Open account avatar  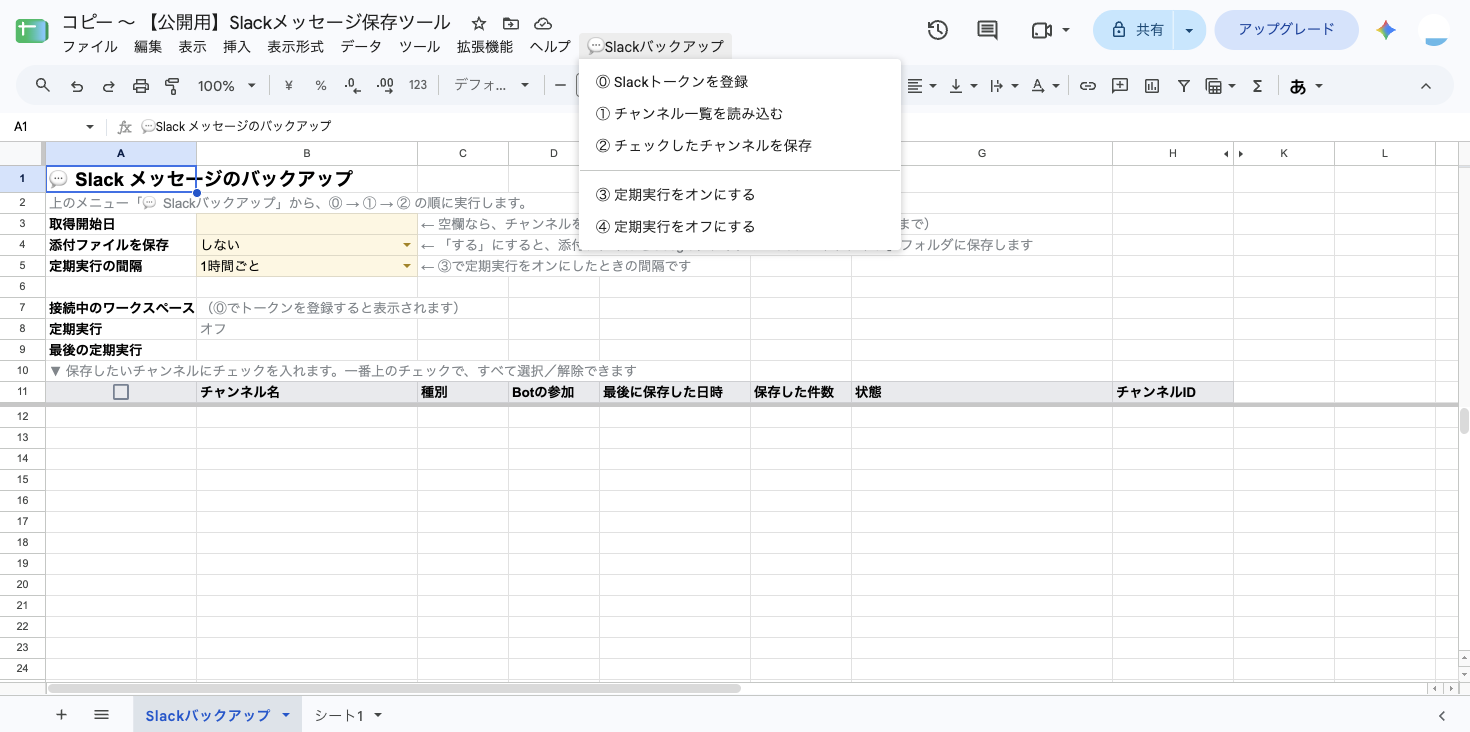click(1435, 30)
